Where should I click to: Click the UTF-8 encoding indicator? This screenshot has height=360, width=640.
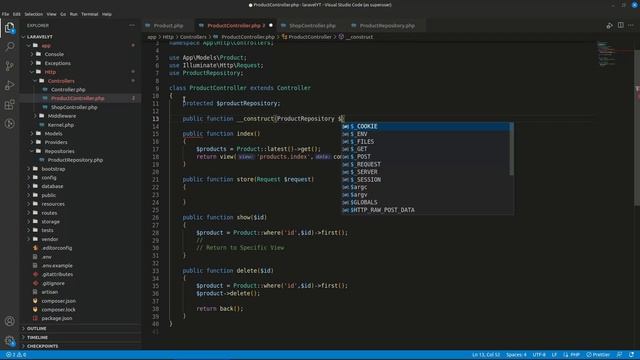(x=539, y=355)
